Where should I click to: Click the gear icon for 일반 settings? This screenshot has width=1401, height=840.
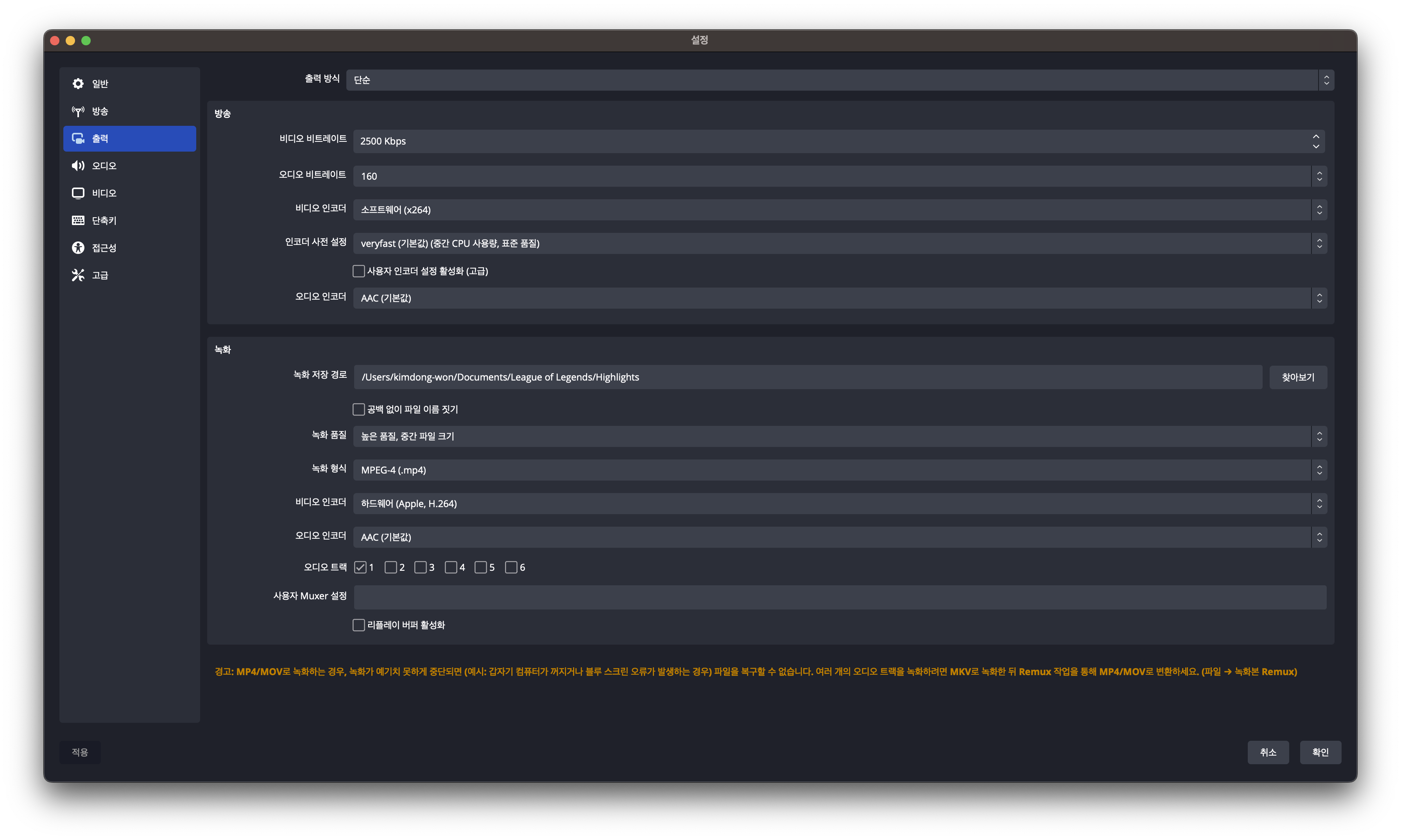pos(78,84)
